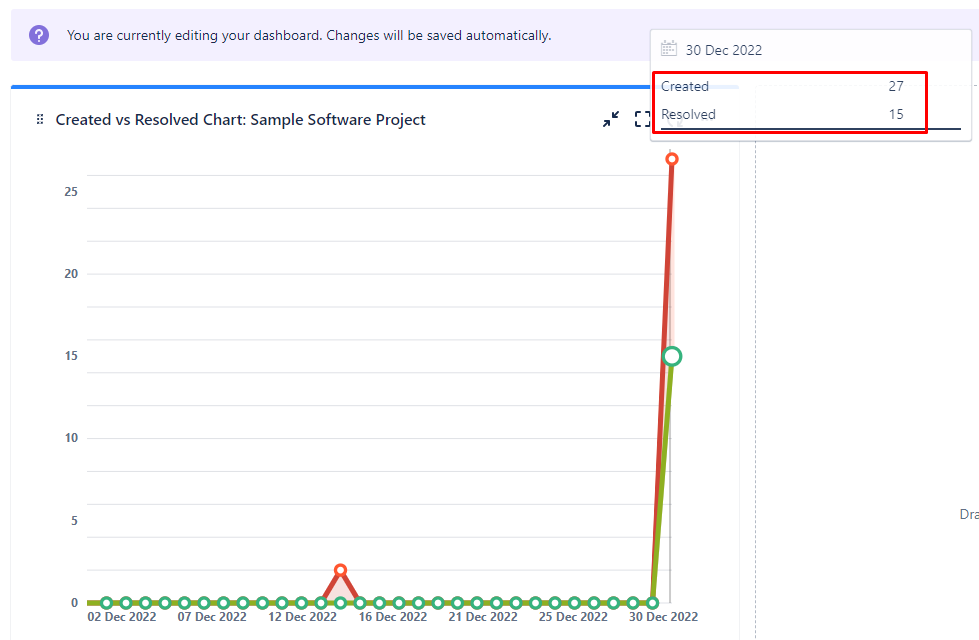The width and height of the screenshot is (979, 640).
Task: Click the collapse arrows icon on the chart gadget
Action: point(611,119)
